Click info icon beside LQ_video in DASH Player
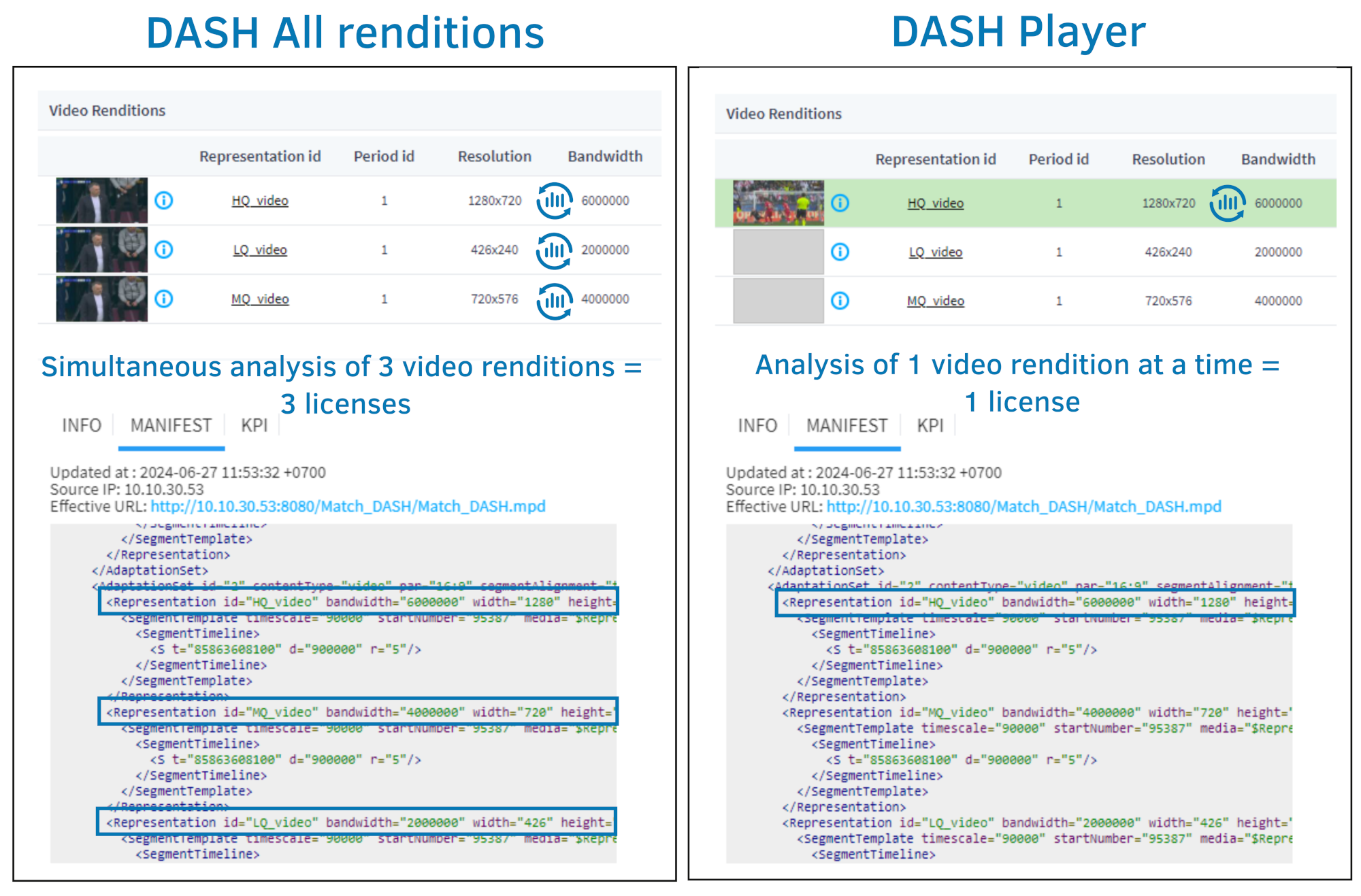 click(840, 252)
